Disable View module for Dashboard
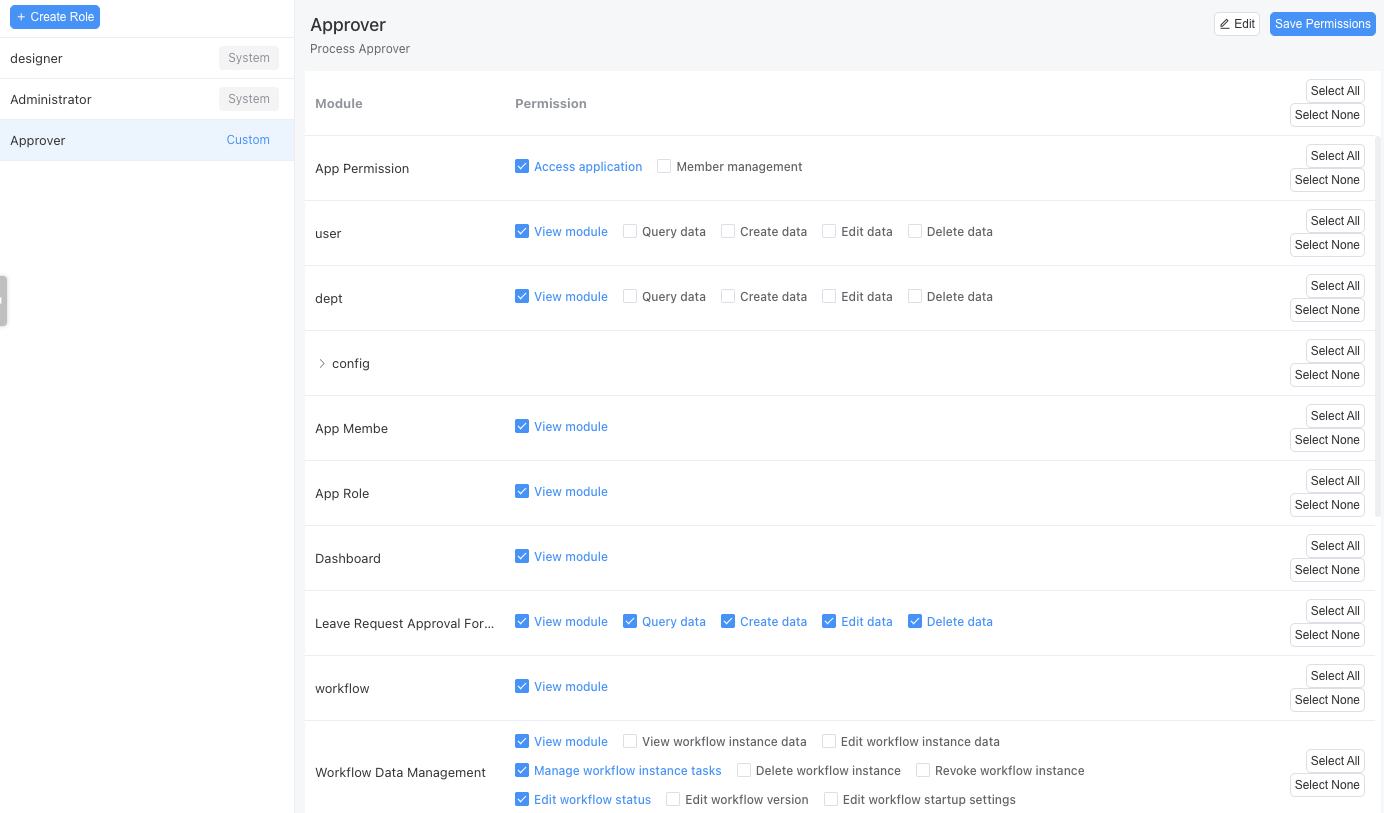Screen dimensions: 1384x813 [521, 556]
